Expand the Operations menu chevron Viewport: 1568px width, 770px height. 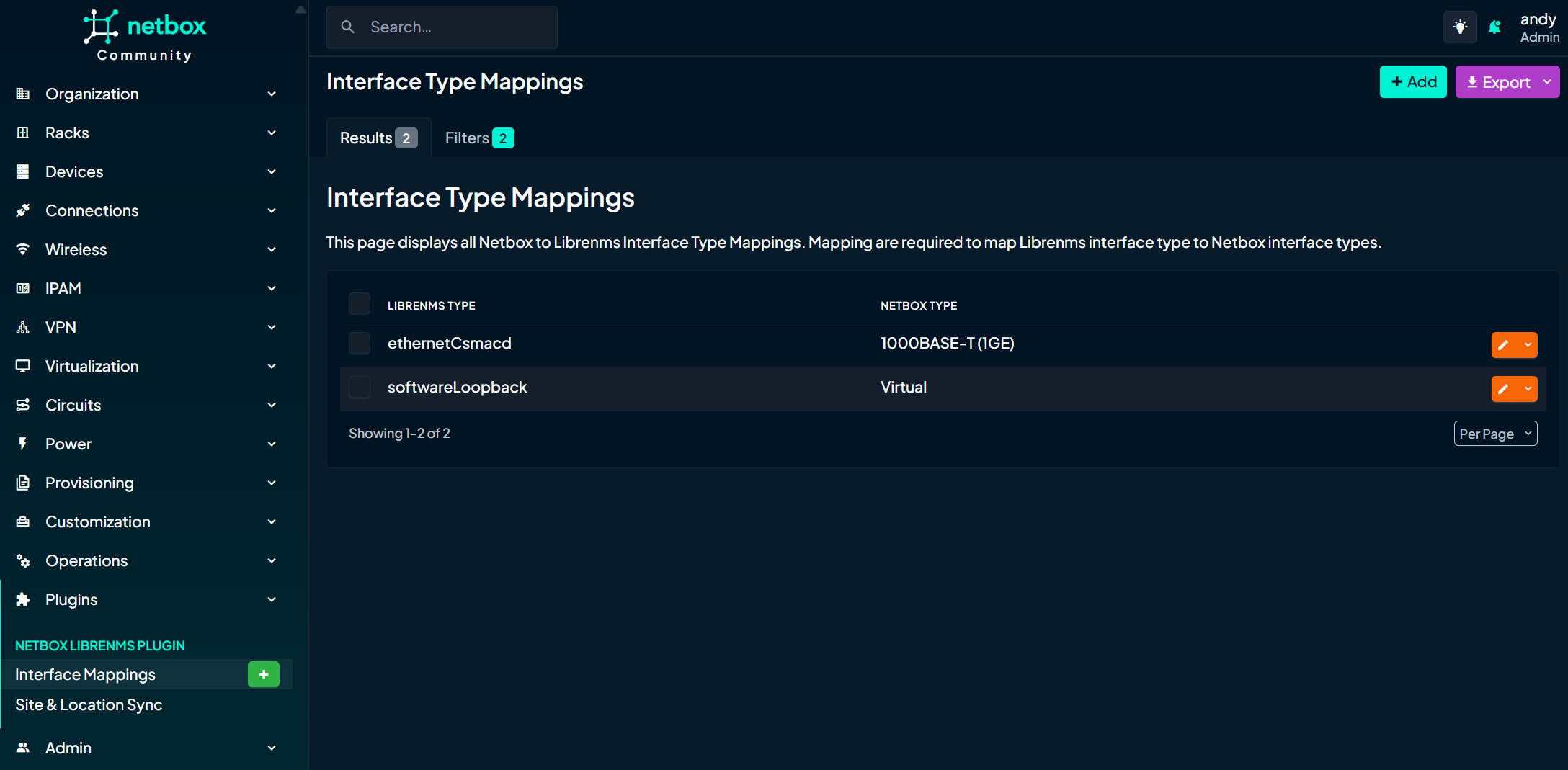pyautogui.click(x=272, y=560)
